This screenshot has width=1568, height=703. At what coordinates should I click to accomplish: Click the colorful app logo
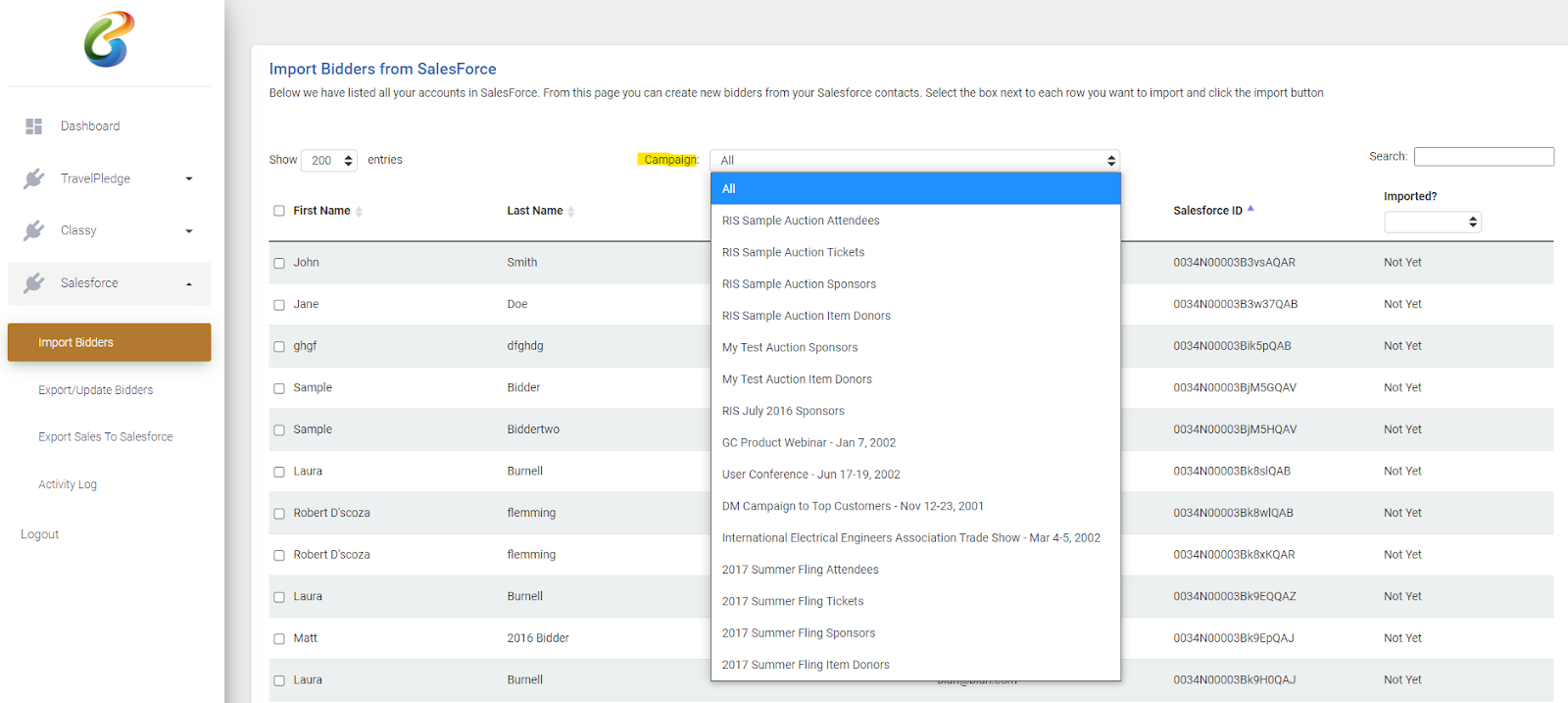point(109,39)
